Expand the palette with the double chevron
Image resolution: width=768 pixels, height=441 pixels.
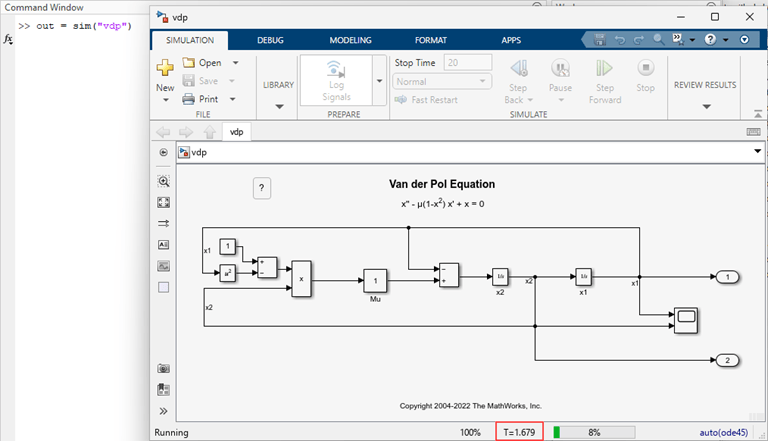pyautogui.click(x=164, y=411)
